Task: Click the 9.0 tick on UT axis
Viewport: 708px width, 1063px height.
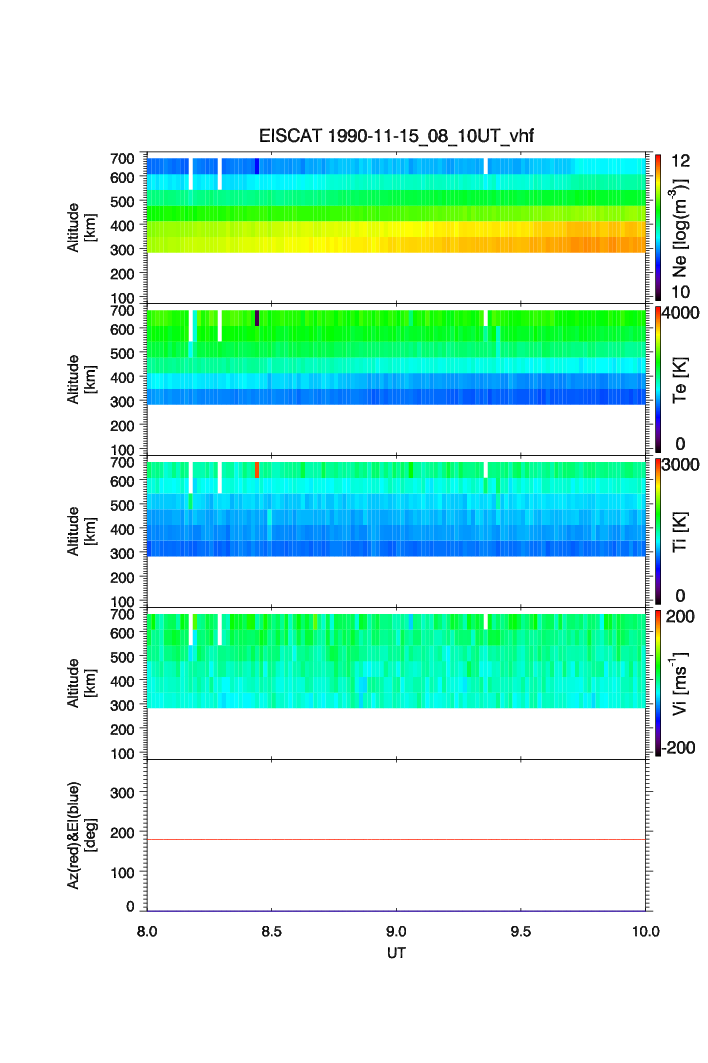Action: 396,931
